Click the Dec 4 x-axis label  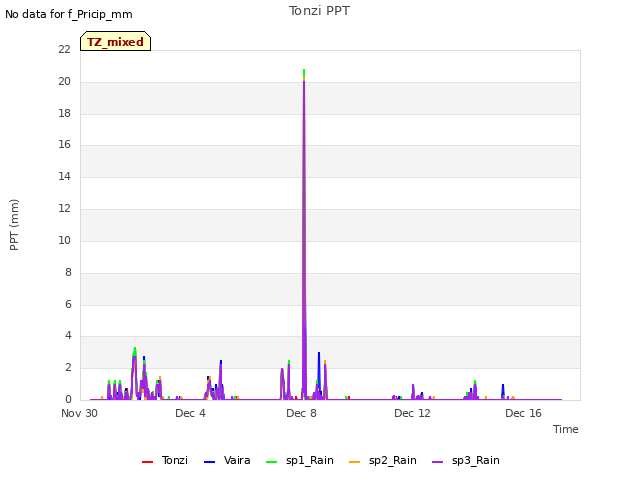click(x=190, y=413)
